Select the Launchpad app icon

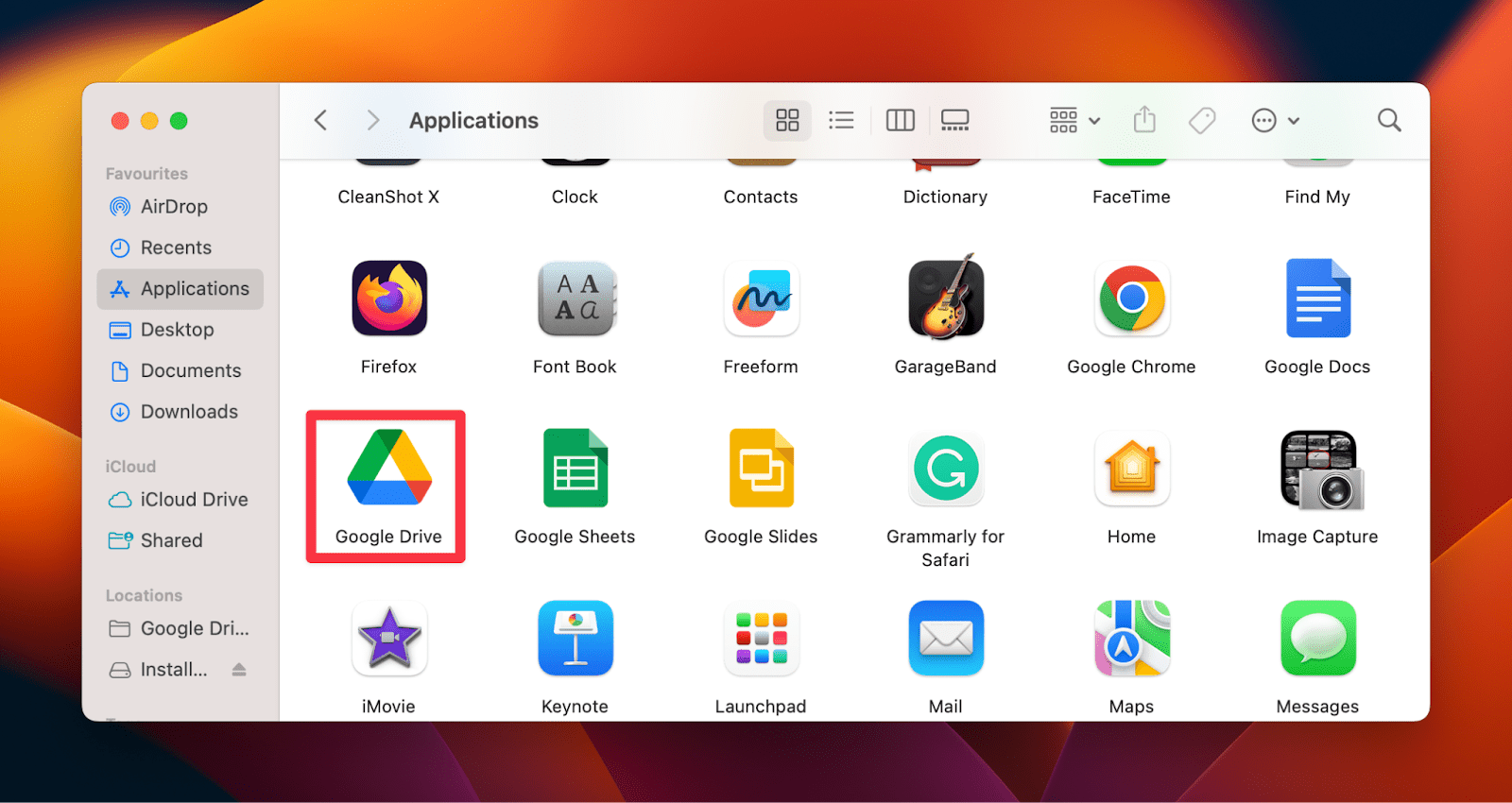click(x=762, y=639)
